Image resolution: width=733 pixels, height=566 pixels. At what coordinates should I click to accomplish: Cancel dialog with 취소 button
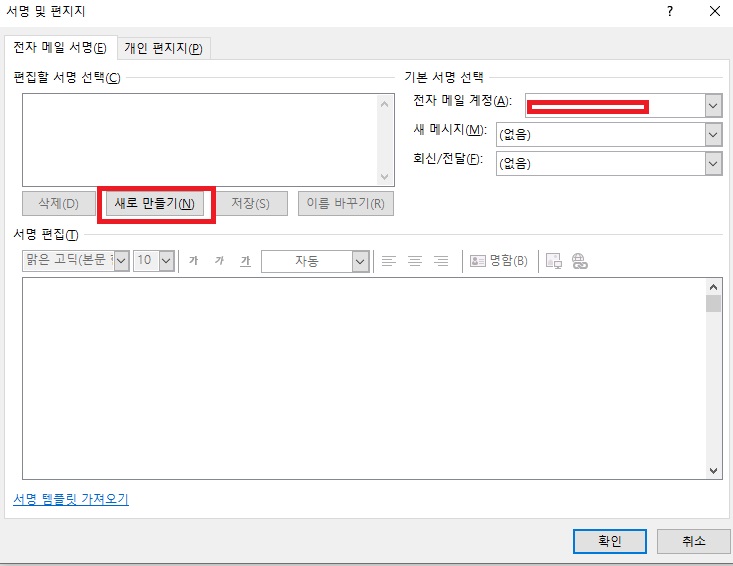694,541
